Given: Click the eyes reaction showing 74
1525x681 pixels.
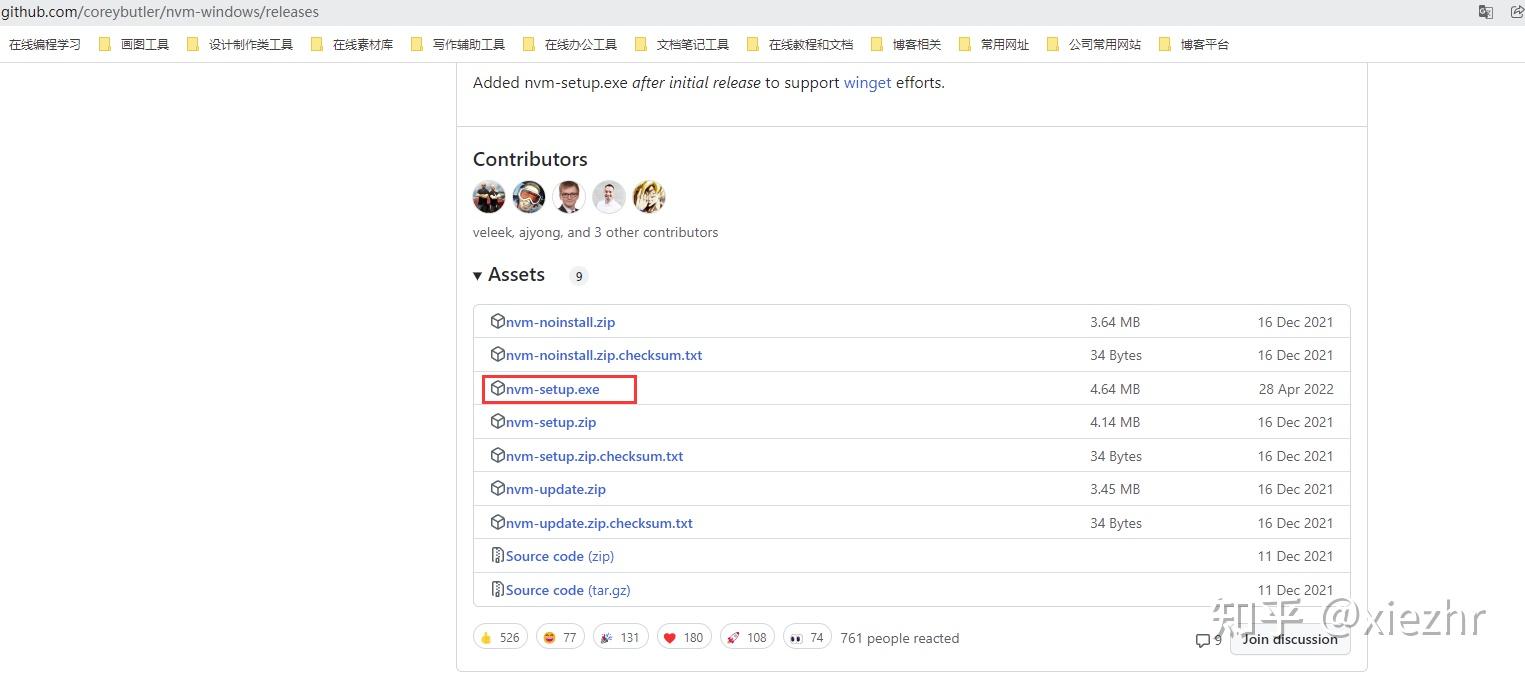Looking at the screenshot, I should [807, 636].
